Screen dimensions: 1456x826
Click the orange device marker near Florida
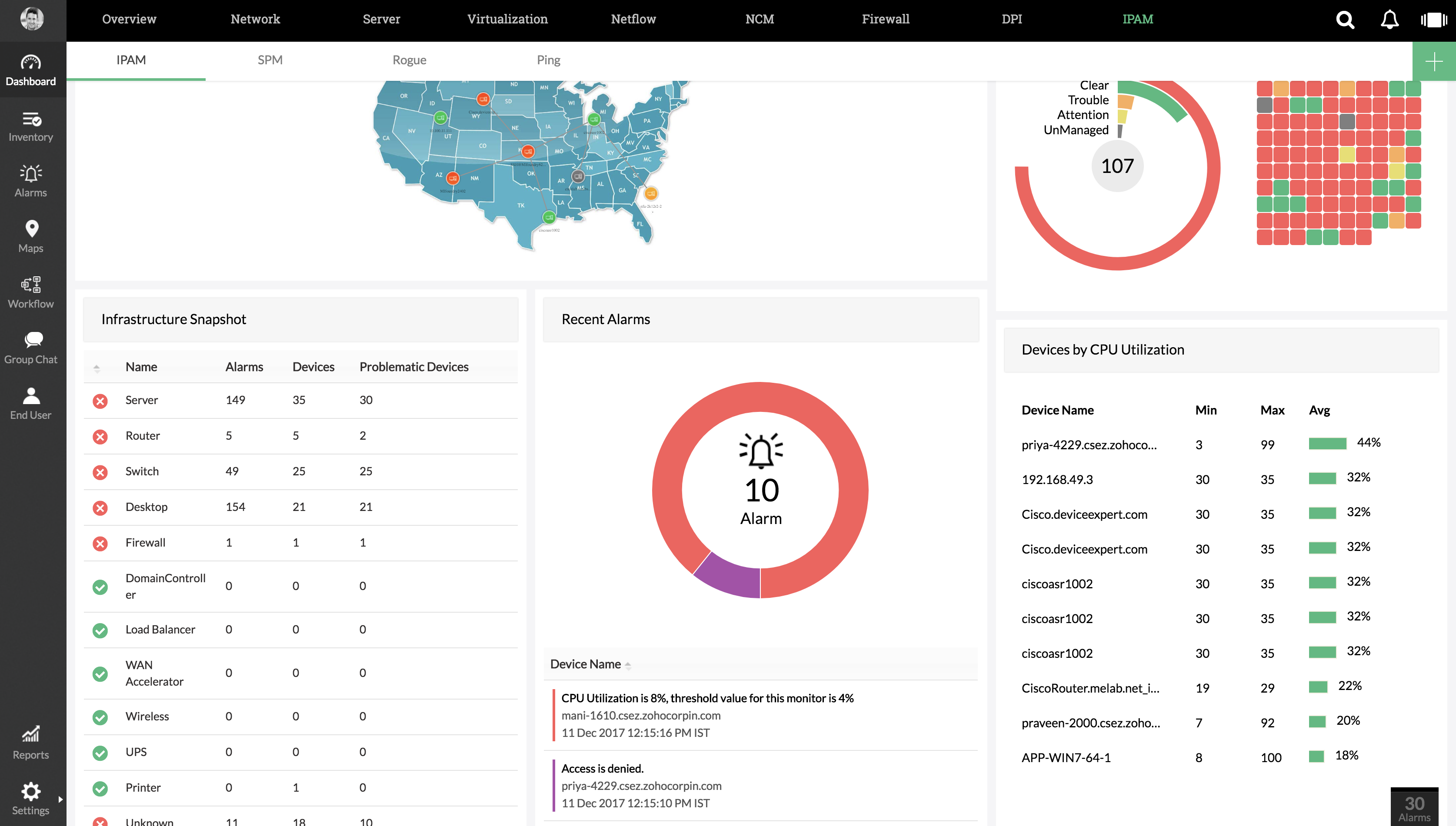tap(650, 193)
